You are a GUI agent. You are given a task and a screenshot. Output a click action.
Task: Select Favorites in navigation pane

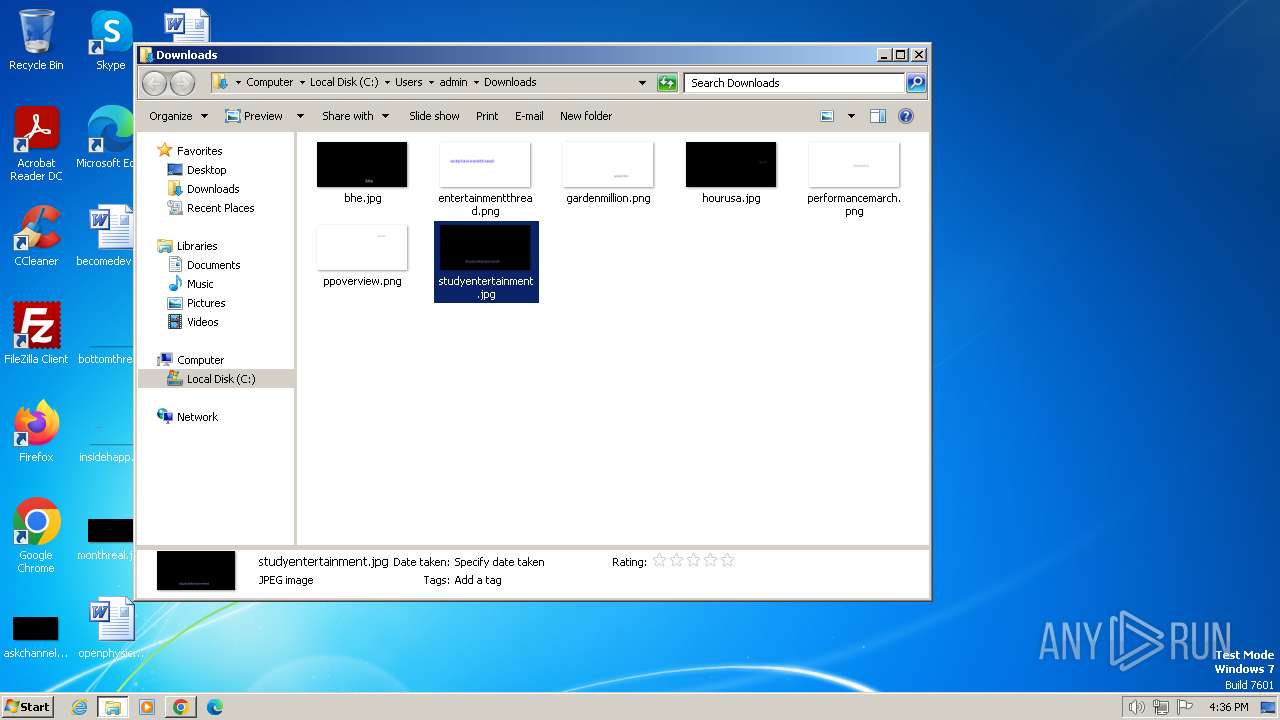[199, 151]
